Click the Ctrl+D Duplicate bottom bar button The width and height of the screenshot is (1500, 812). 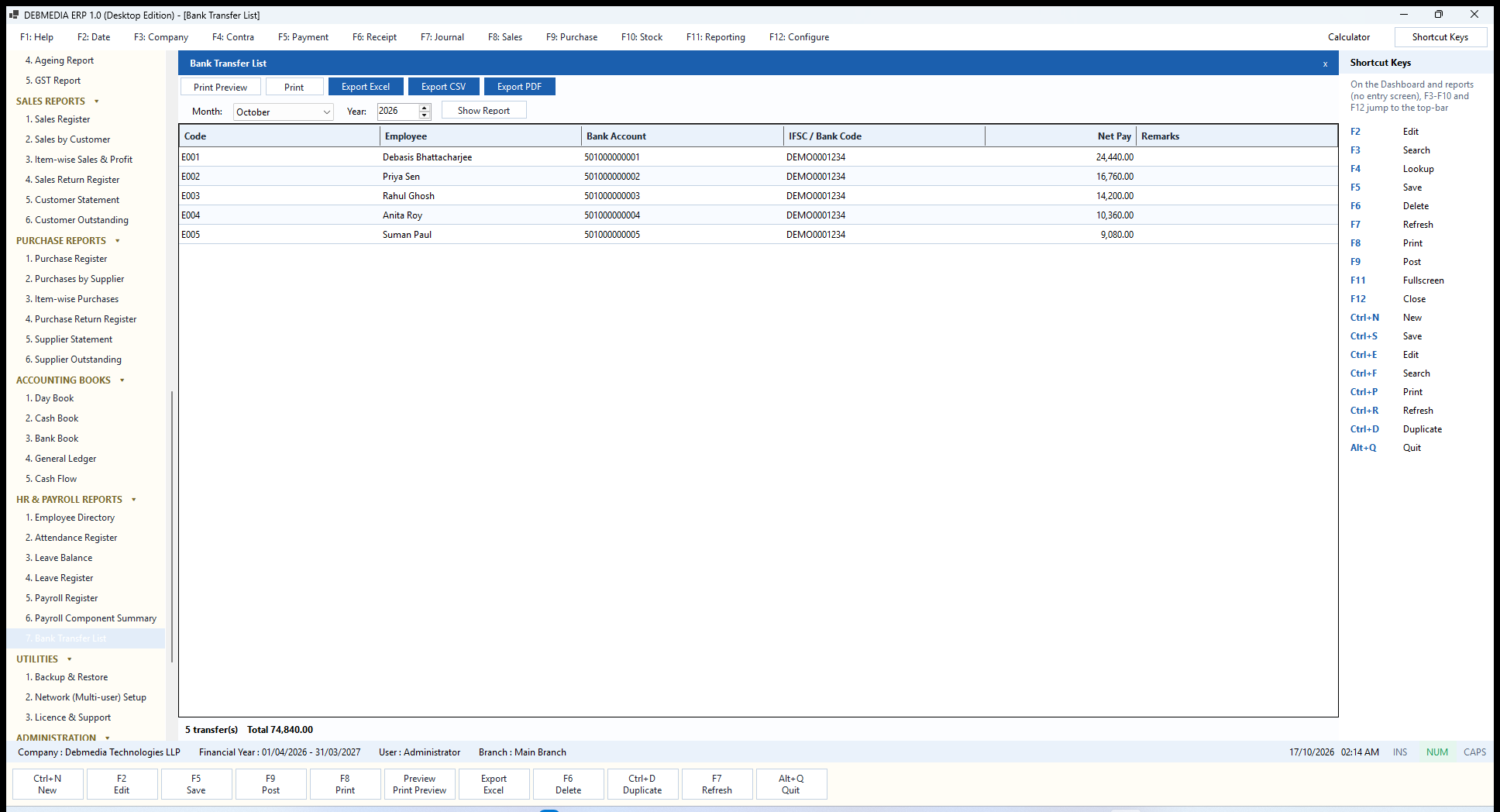642,784
